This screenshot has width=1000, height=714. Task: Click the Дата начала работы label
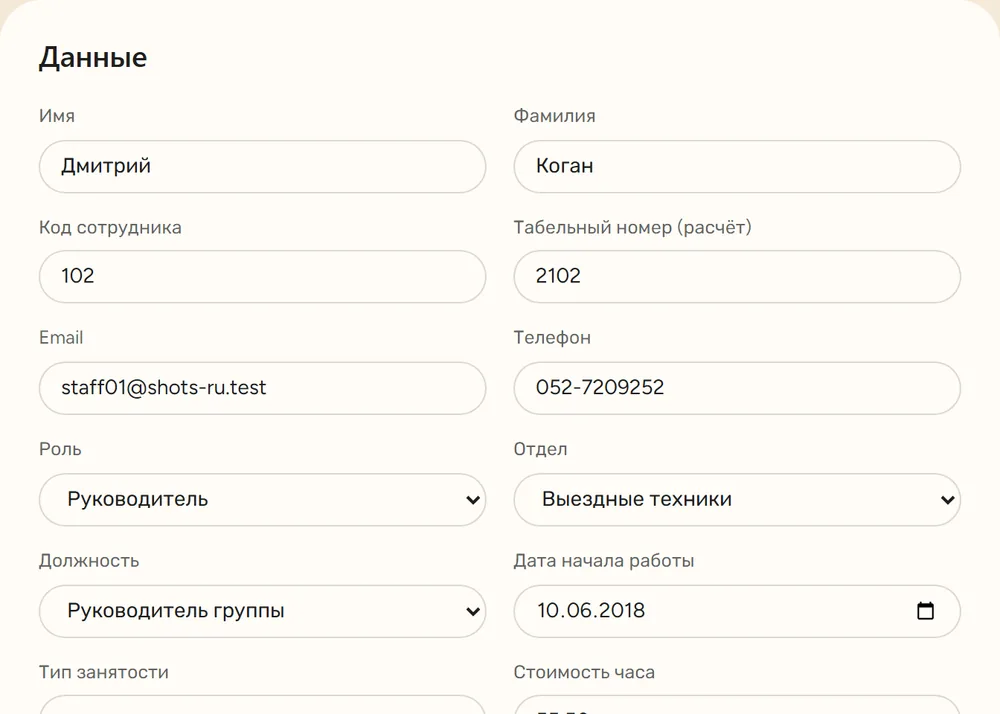[603, 561]
